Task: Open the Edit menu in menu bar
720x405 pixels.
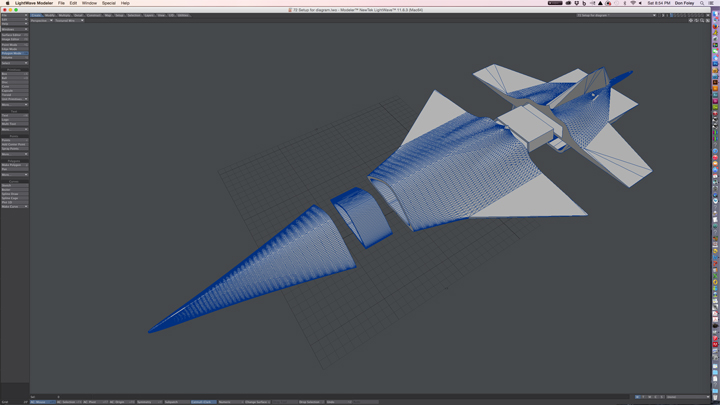Action: [x=73, y=3]
